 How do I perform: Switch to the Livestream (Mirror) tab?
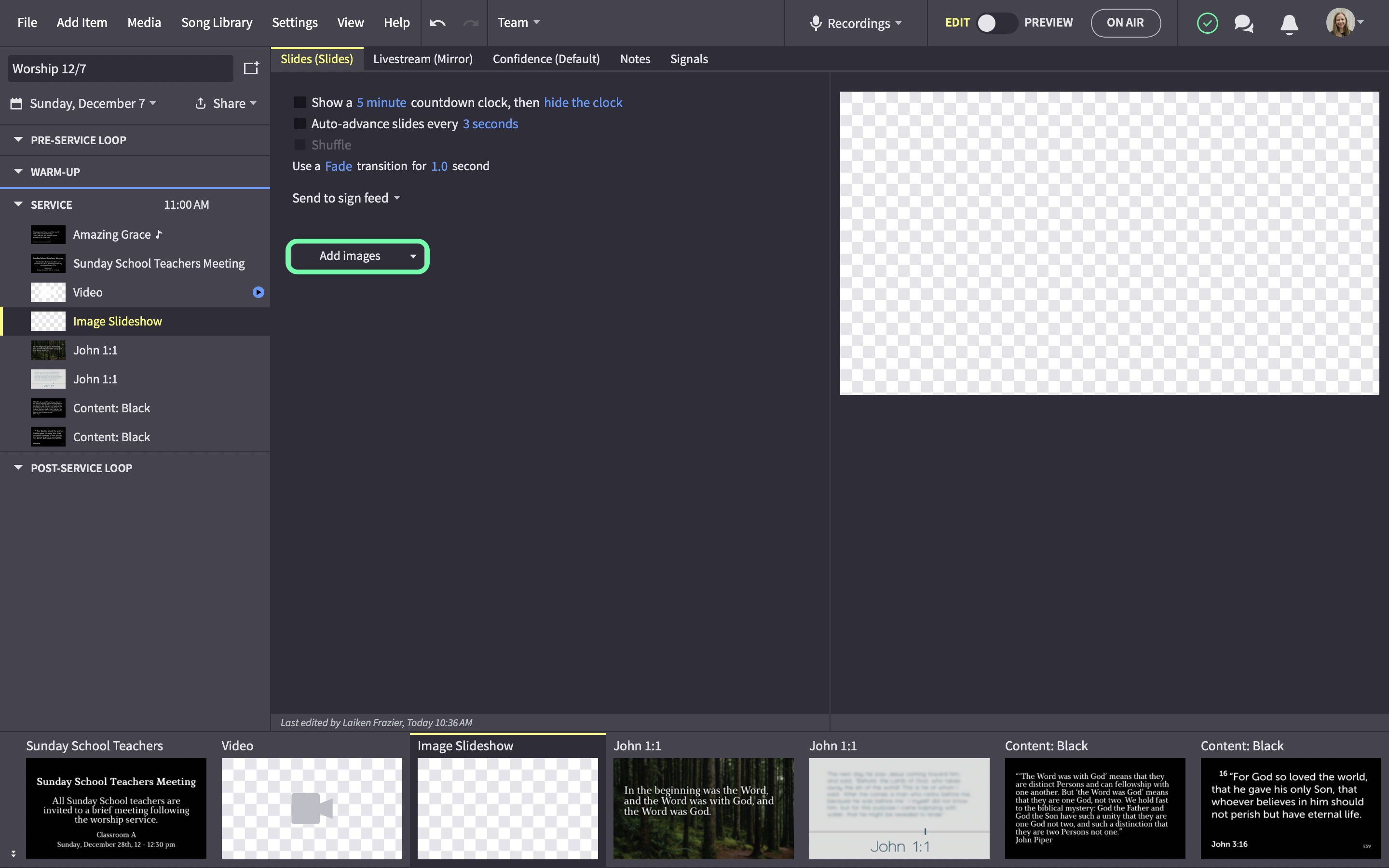pos(422,59)
